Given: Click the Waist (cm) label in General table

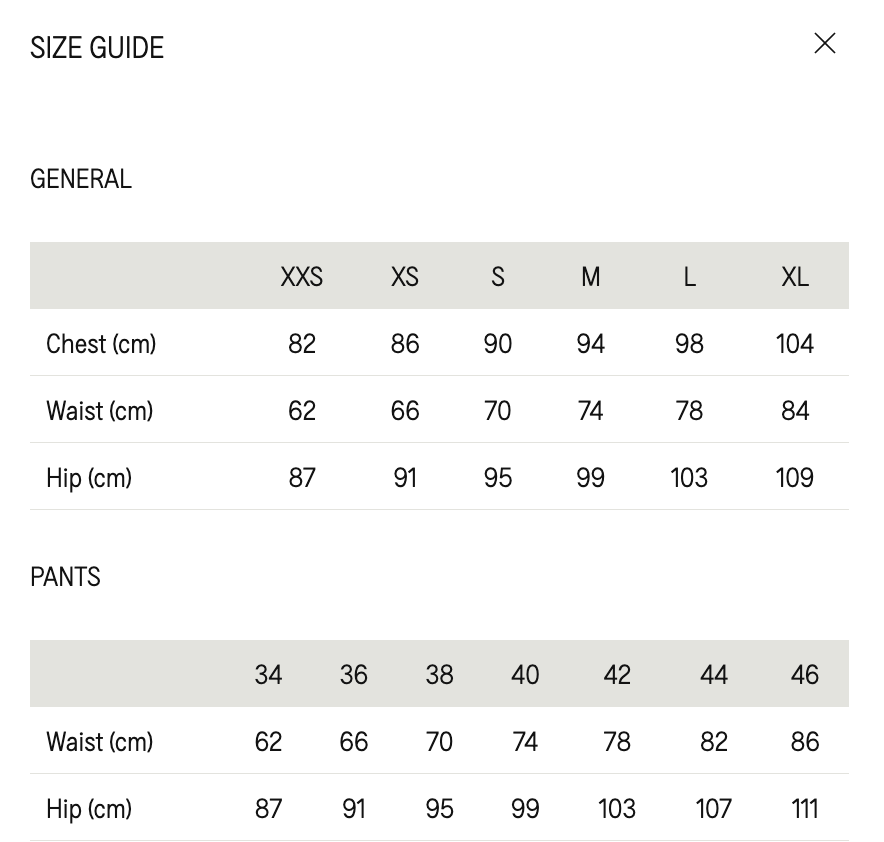Looking at the screenshot, I should [100, 411].
